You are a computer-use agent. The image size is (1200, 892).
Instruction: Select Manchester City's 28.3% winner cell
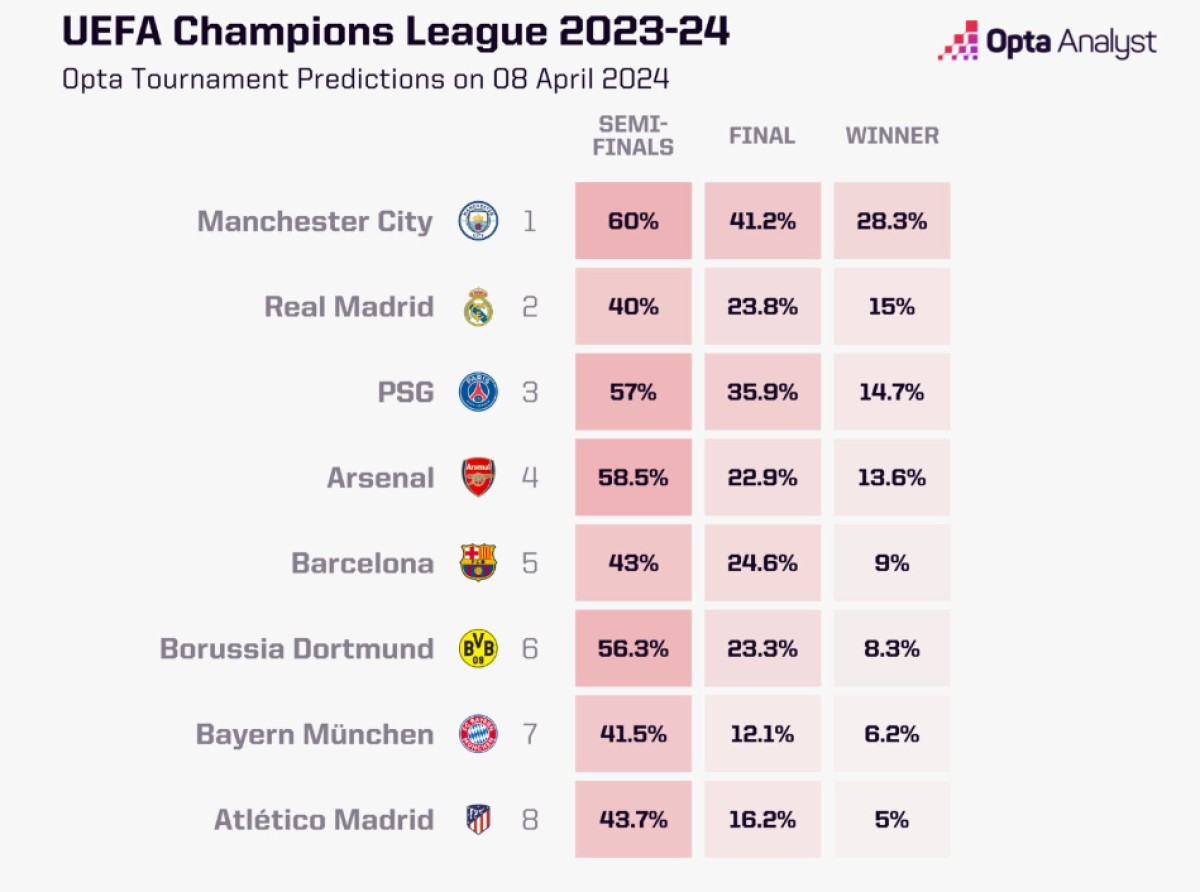892,221
